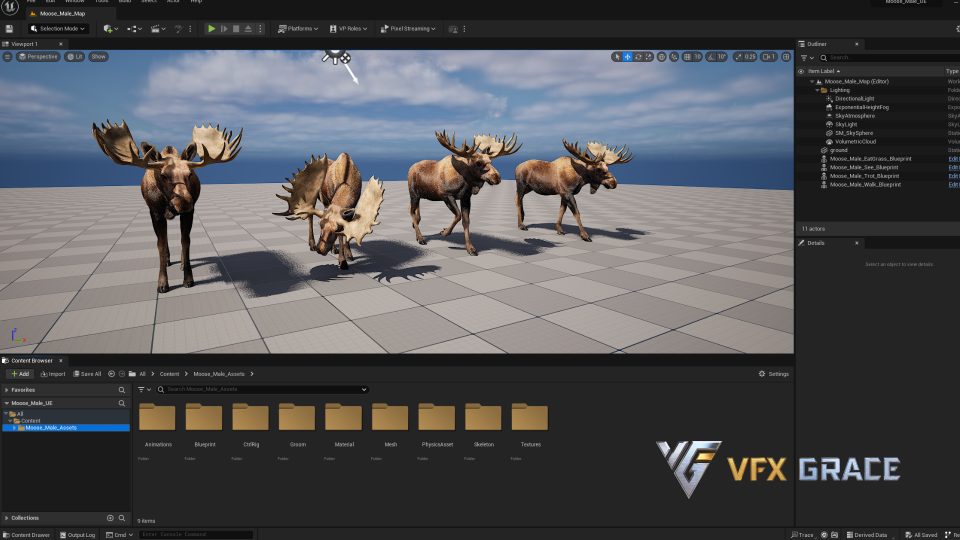The width and height of the screenshot is (960, 540).
Task: Click the Save current level icon
Action: (9, 29)
